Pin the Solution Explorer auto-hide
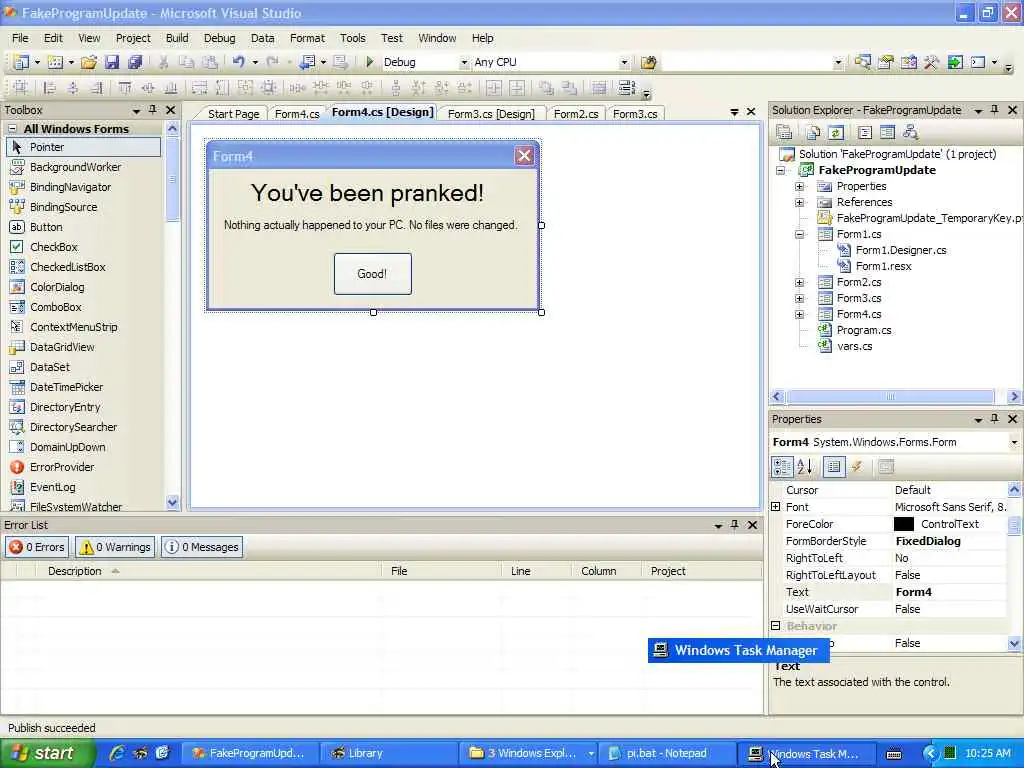 coord(995,110)
